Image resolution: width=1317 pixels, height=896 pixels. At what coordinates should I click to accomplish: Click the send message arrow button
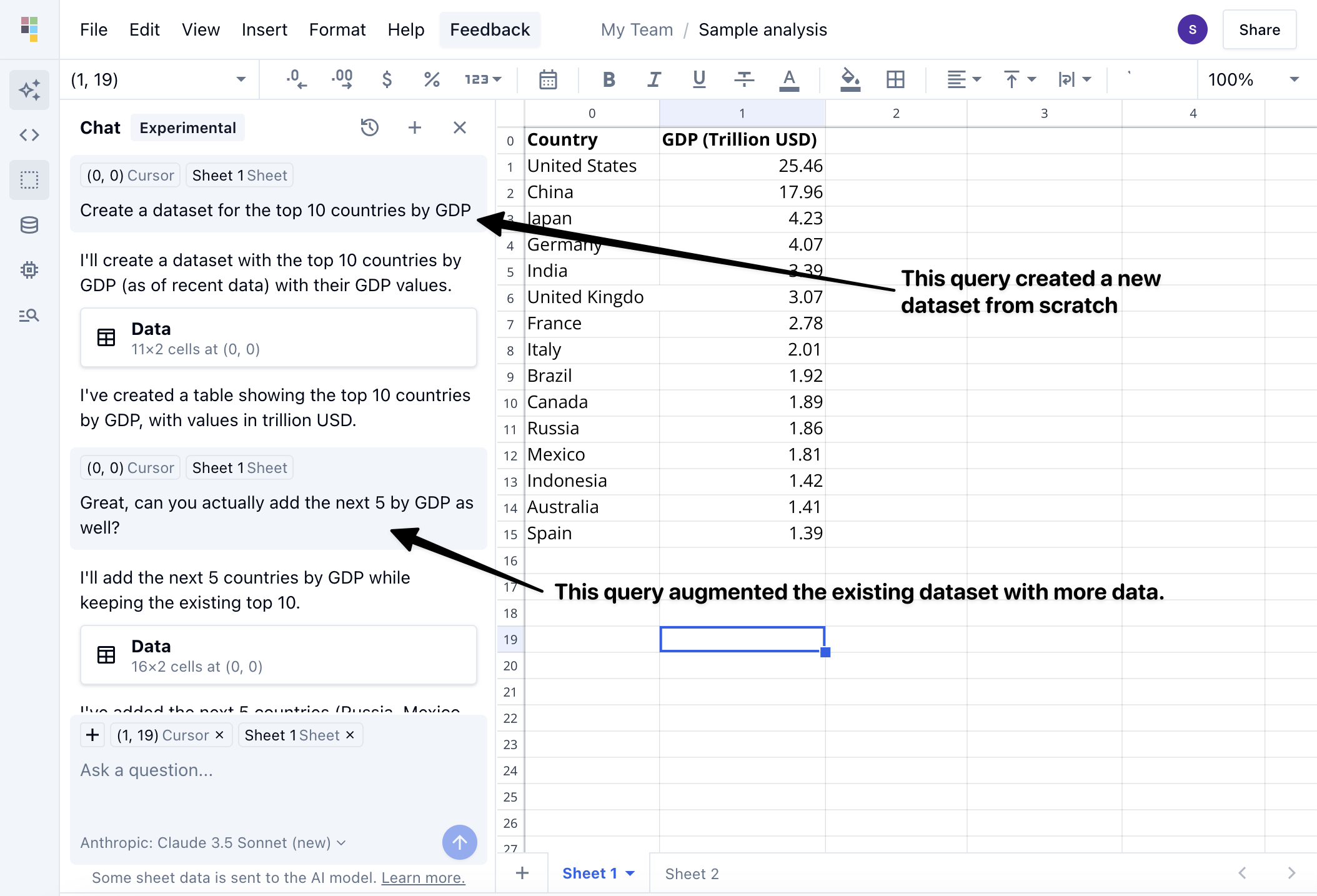(459, 842)
